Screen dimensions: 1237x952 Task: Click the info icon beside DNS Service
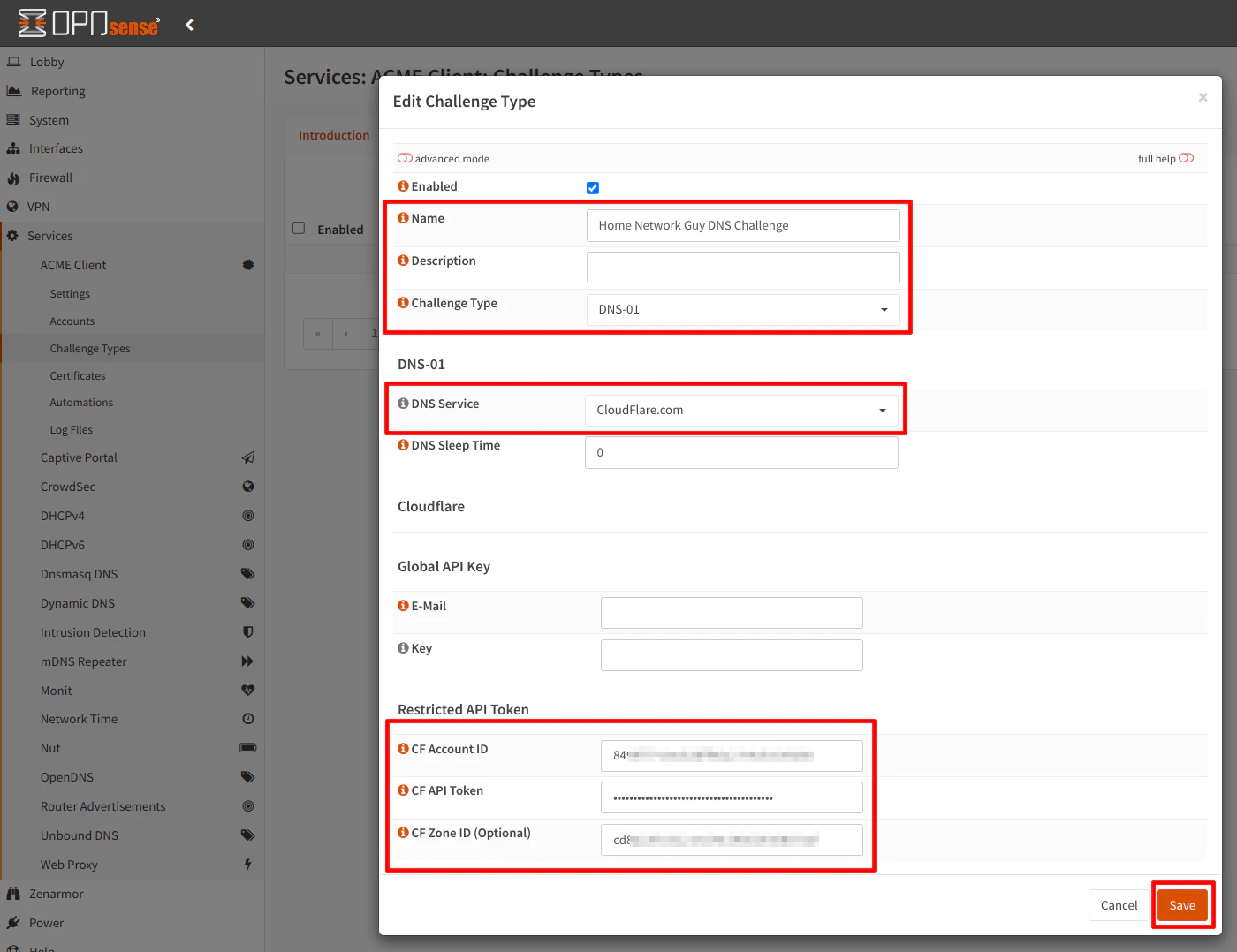(403, 404)
